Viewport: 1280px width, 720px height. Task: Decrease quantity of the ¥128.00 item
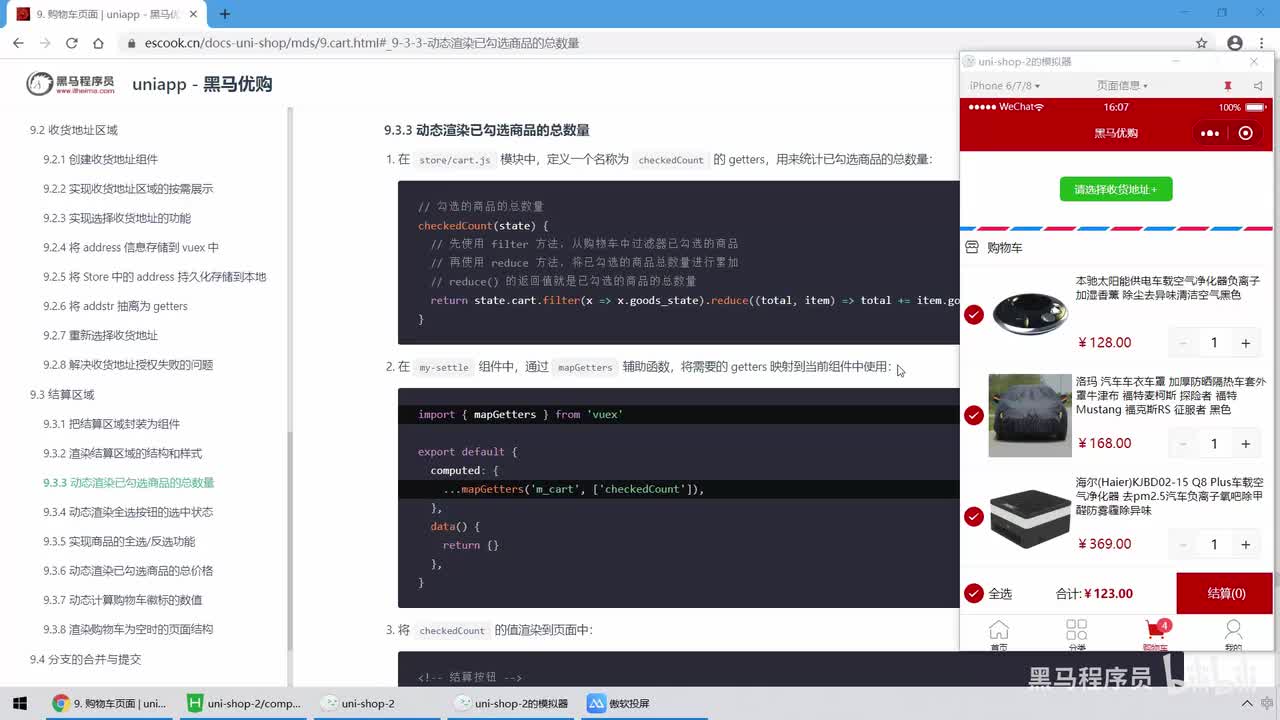tap(1183, 343)
